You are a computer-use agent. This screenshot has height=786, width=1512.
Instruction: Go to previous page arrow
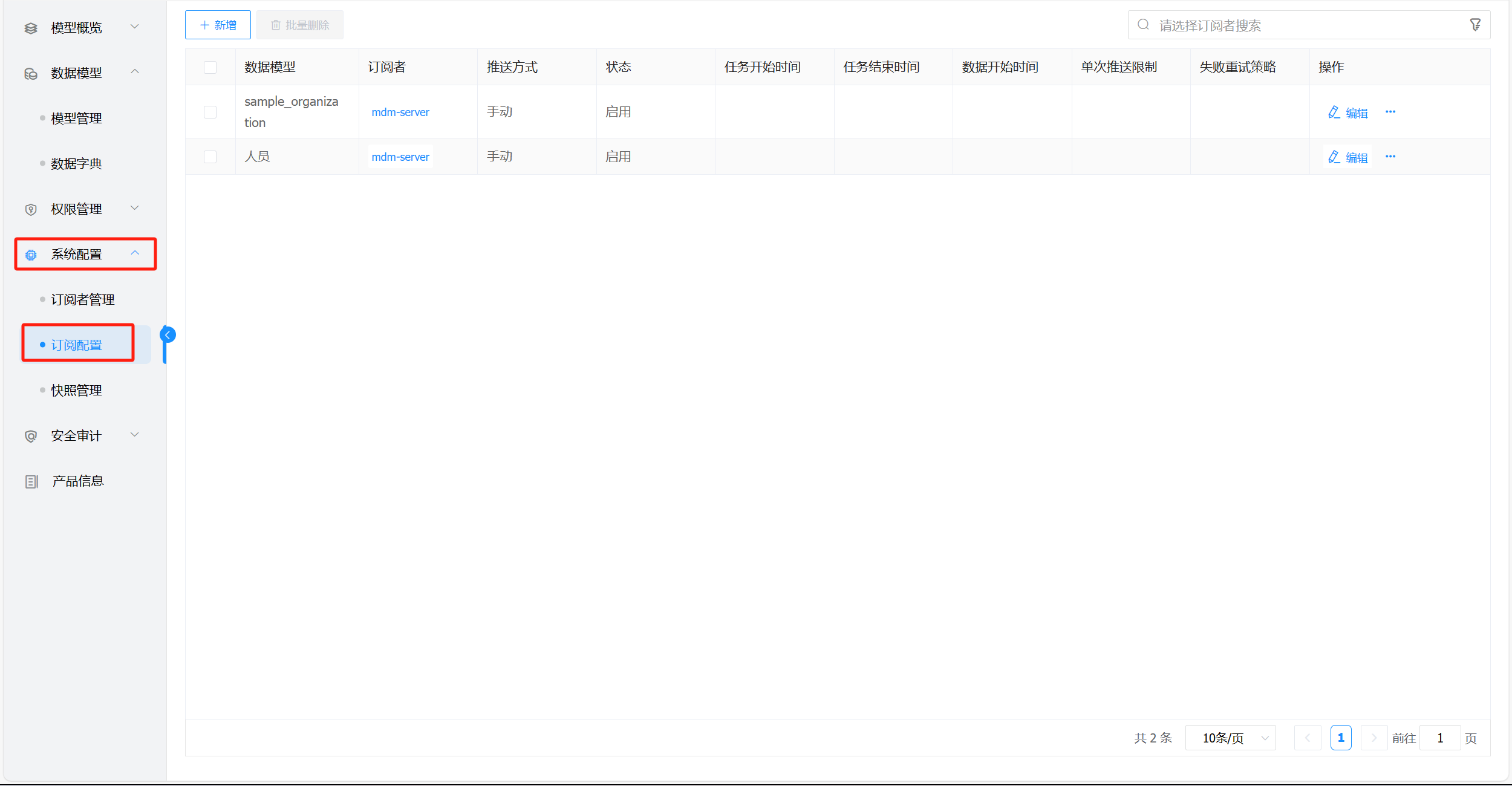click(1308, 738)
